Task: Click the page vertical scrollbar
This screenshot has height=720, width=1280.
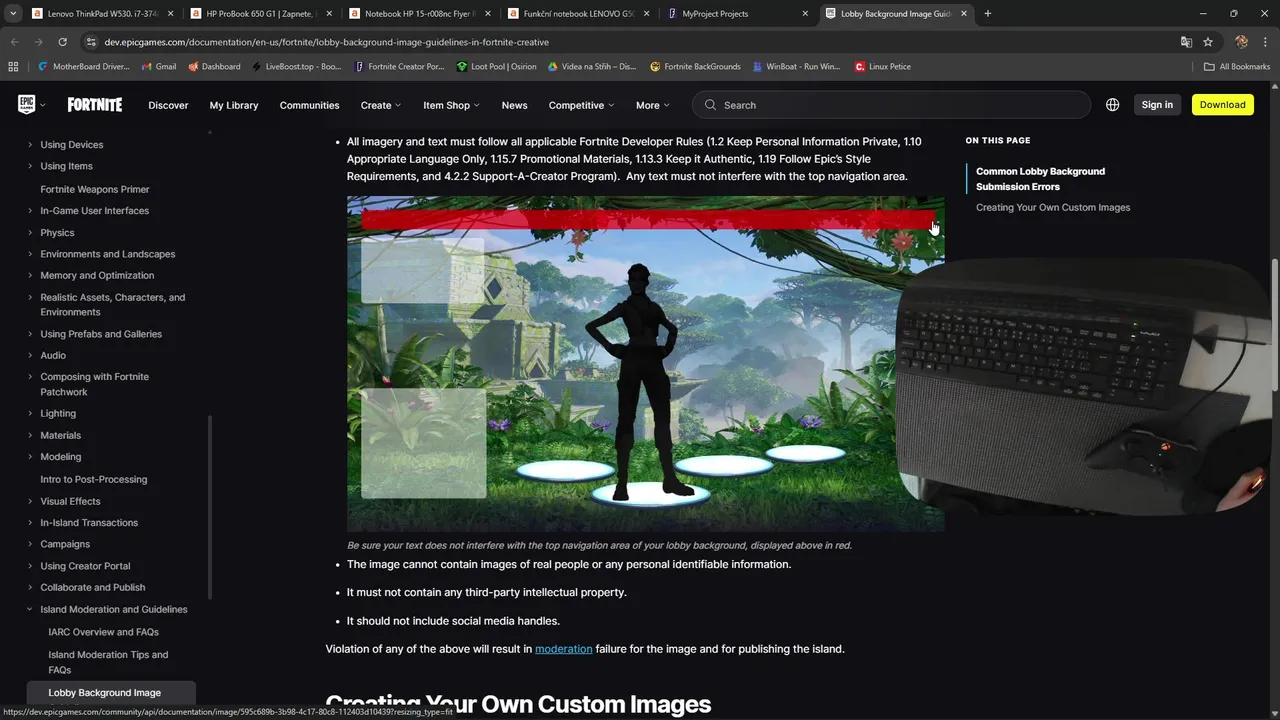Action: (1275, 325)
